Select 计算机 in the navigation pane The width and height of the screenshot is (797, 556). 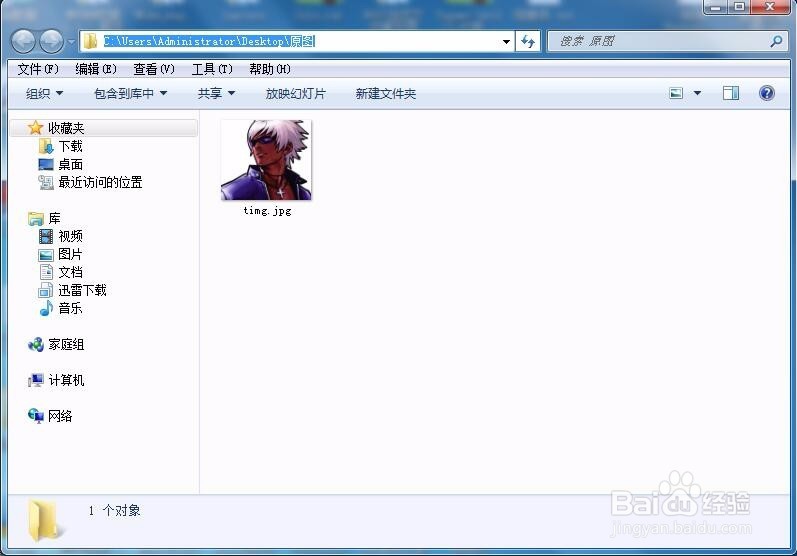click(x=66, y=380)
